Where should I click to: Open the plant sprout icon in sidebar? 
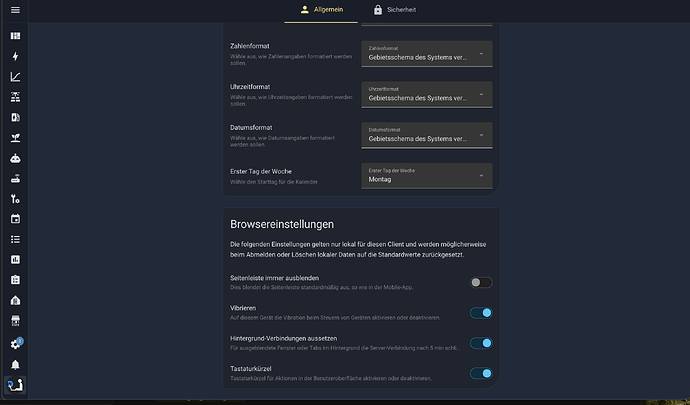pyautogui.click(x=15, y=138)
